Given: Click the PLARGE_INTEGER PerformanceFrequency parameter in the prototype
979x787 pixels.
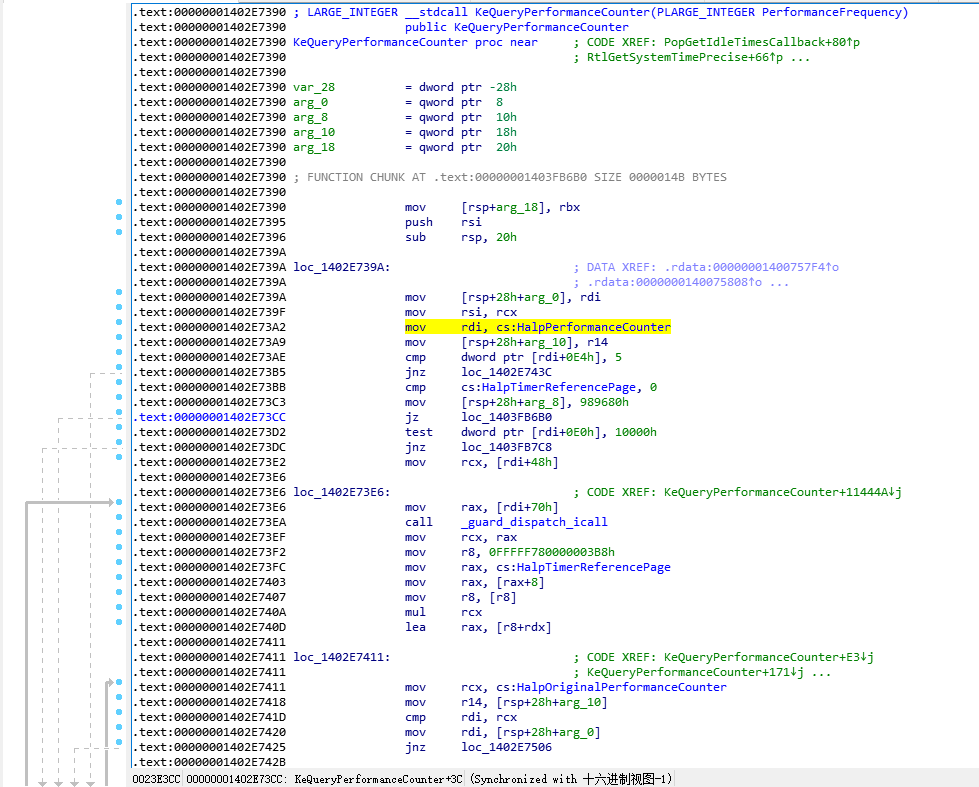Looking at the screenshot, I should pyautogui.click(x=779, y=12).
